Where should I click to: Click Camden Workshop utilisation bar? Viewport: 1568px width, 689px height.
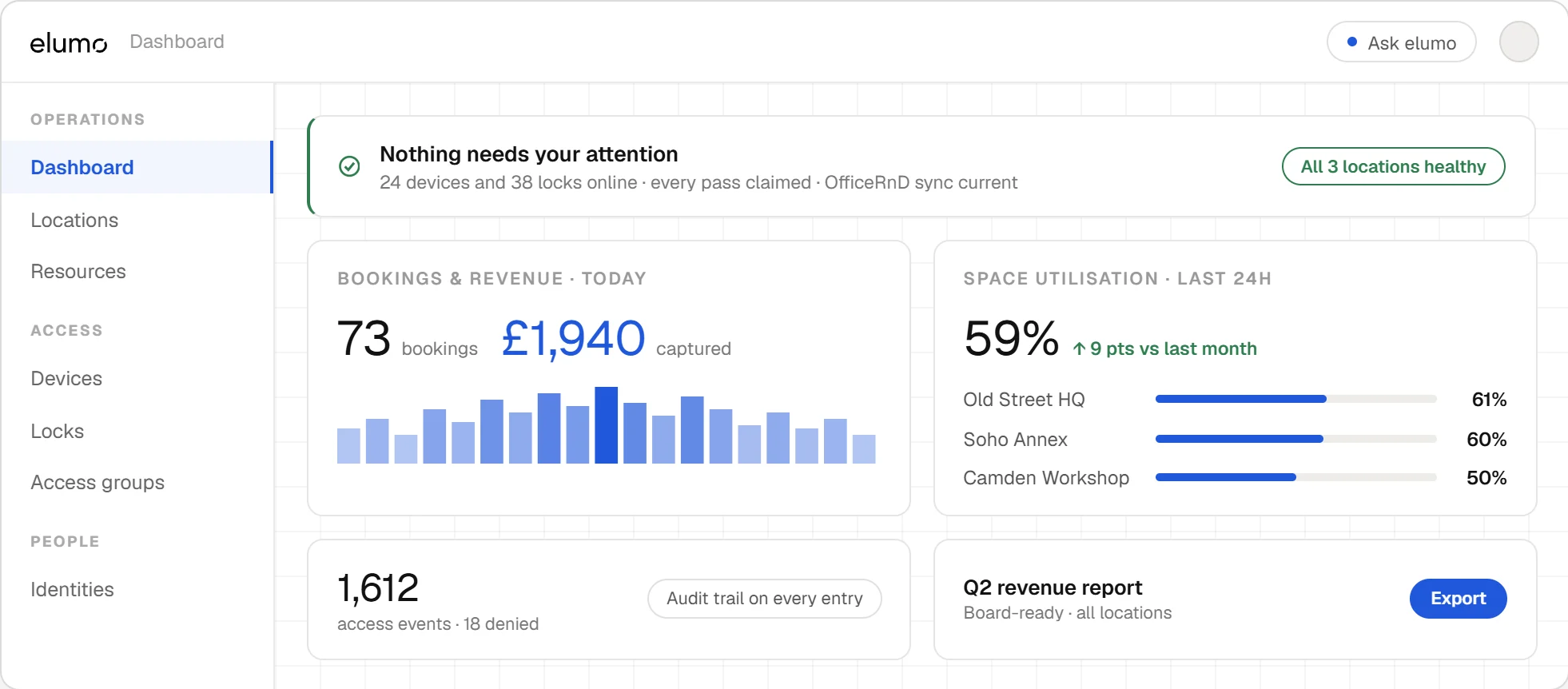pos(1295,477)
